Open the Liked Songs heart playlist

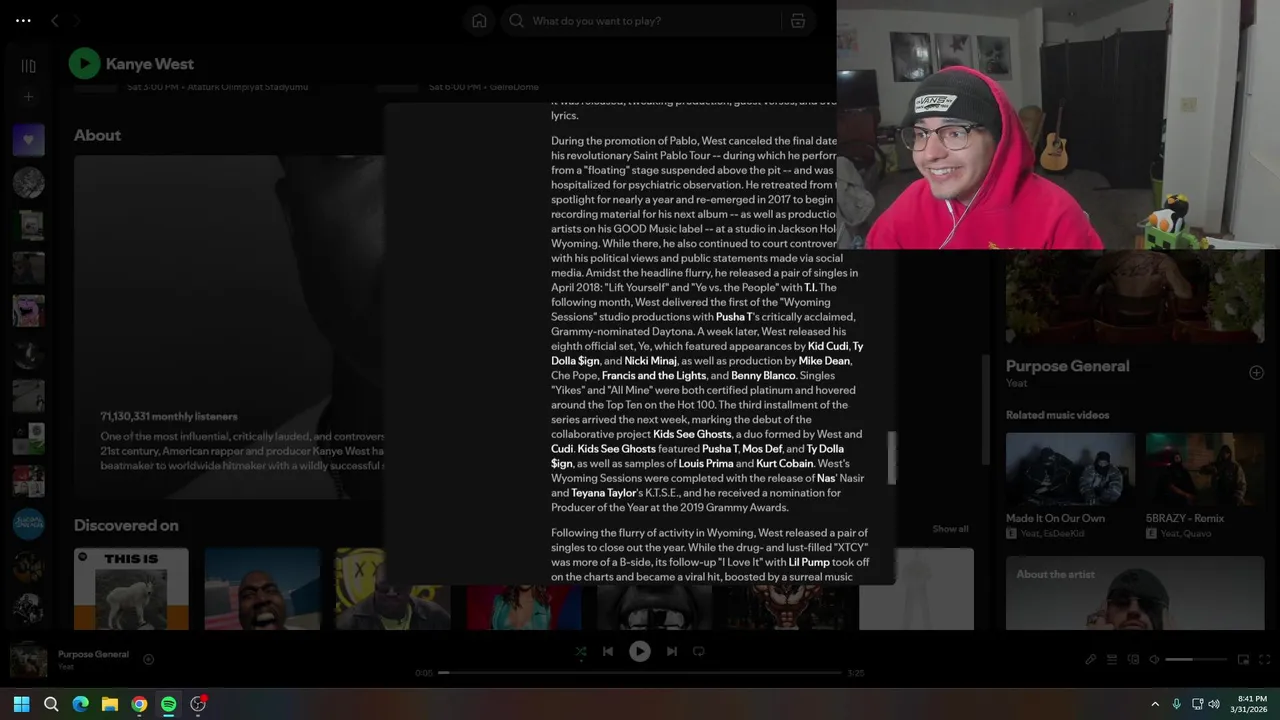[x=28, y=140]
